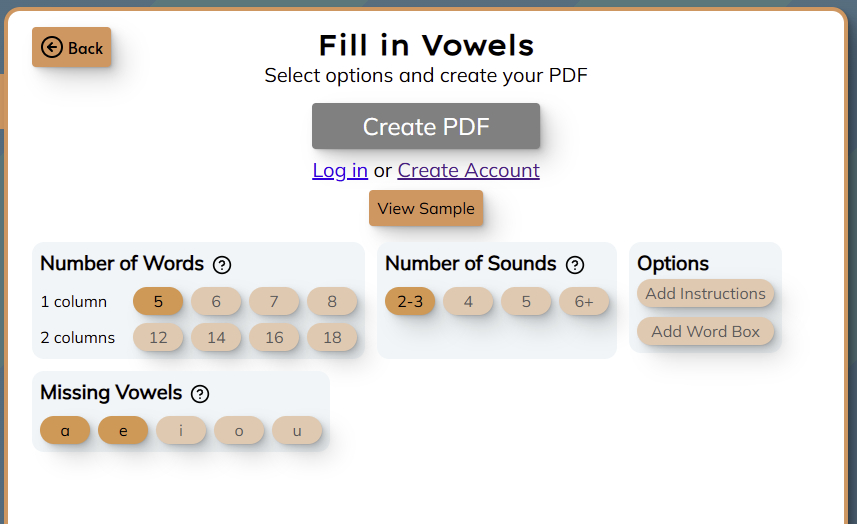
Task: Follow the Create Account link
Action: (468, 171)
